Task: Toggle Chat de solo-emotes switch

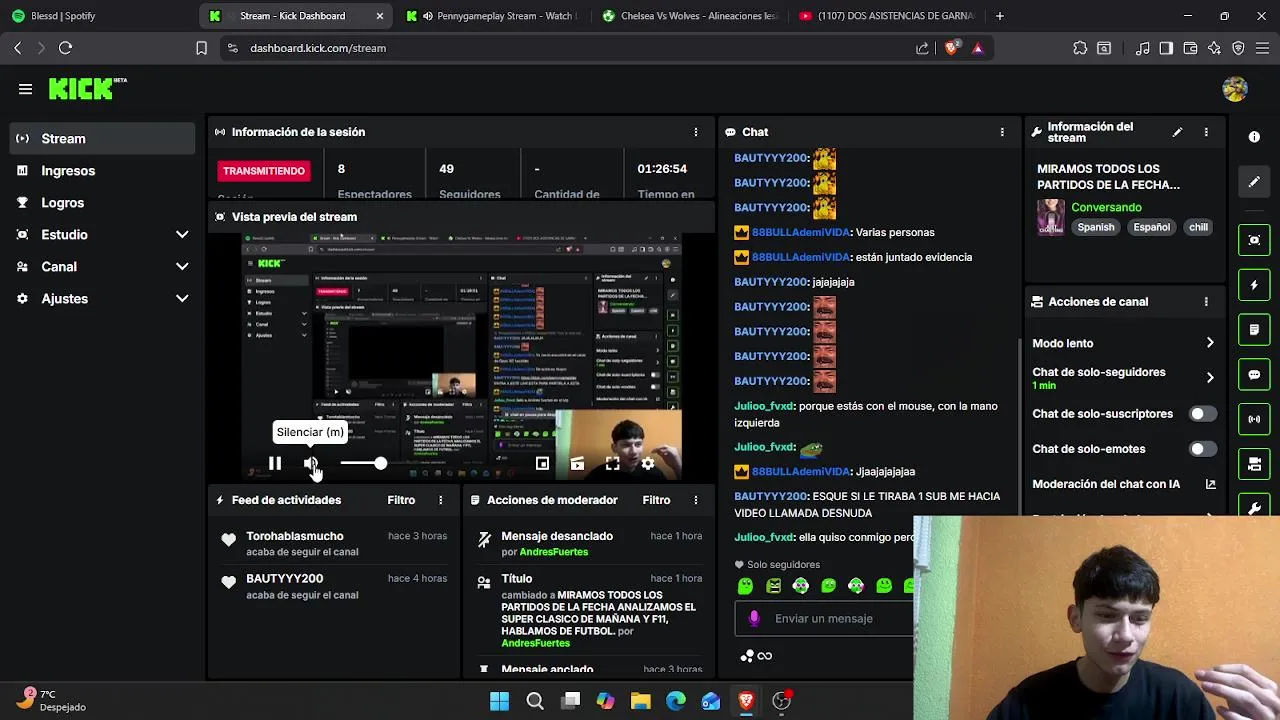Action: click(1202, 449)
